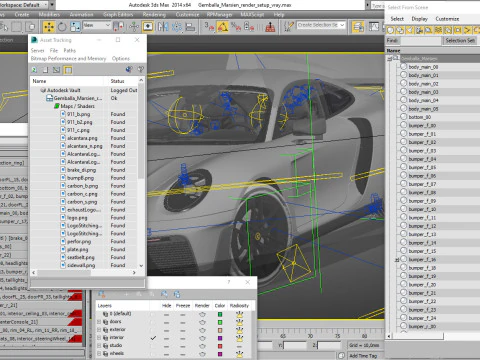Click the Add Time Tag button
Viewport: 480px width, 360px height.
(x=363, y=356)
